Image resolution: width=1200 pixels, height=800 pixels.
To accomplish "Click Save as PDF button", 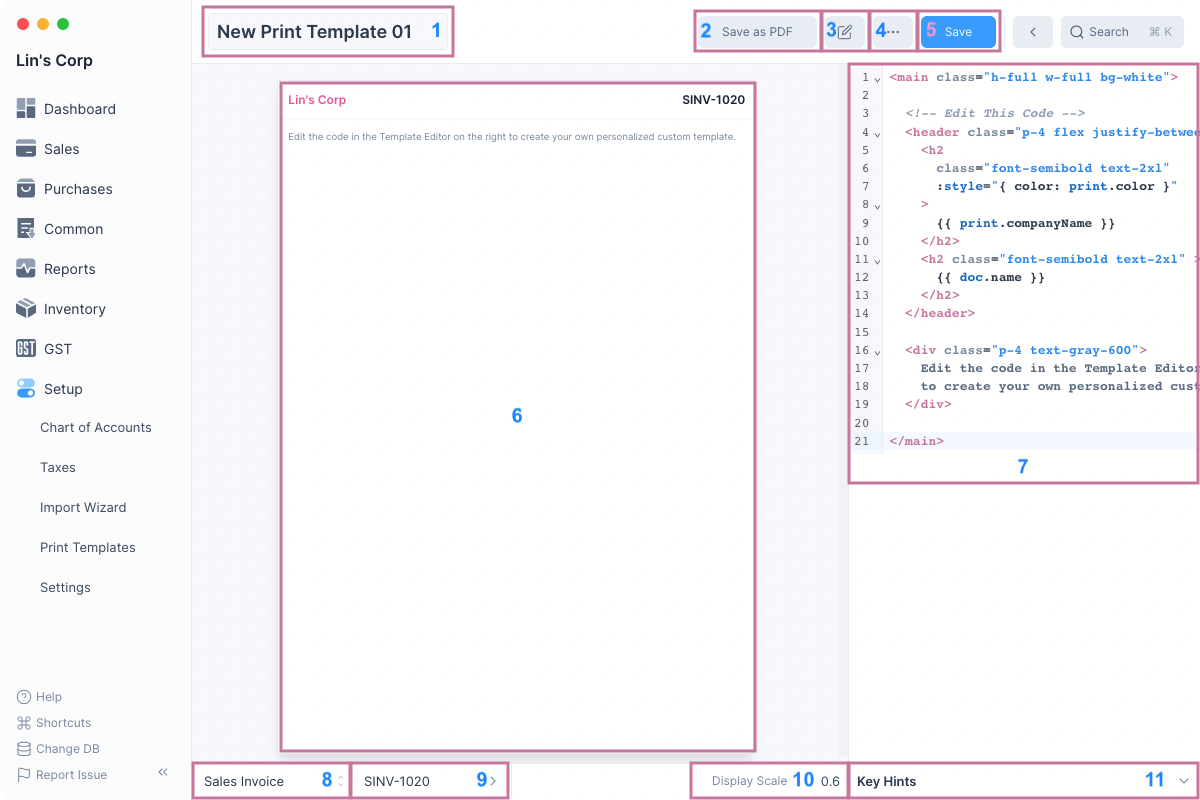I will [757, 32].
